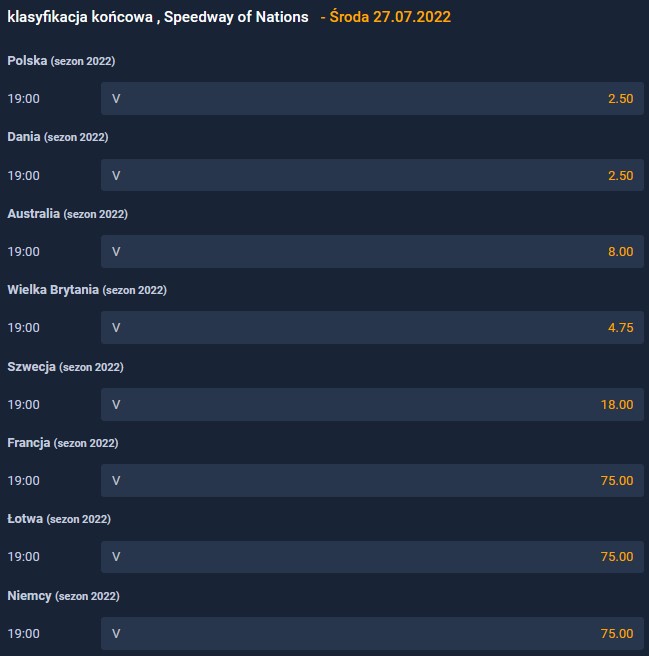
Task: Pick the Francja 75.00 odds button
Action: coord(372,480)
